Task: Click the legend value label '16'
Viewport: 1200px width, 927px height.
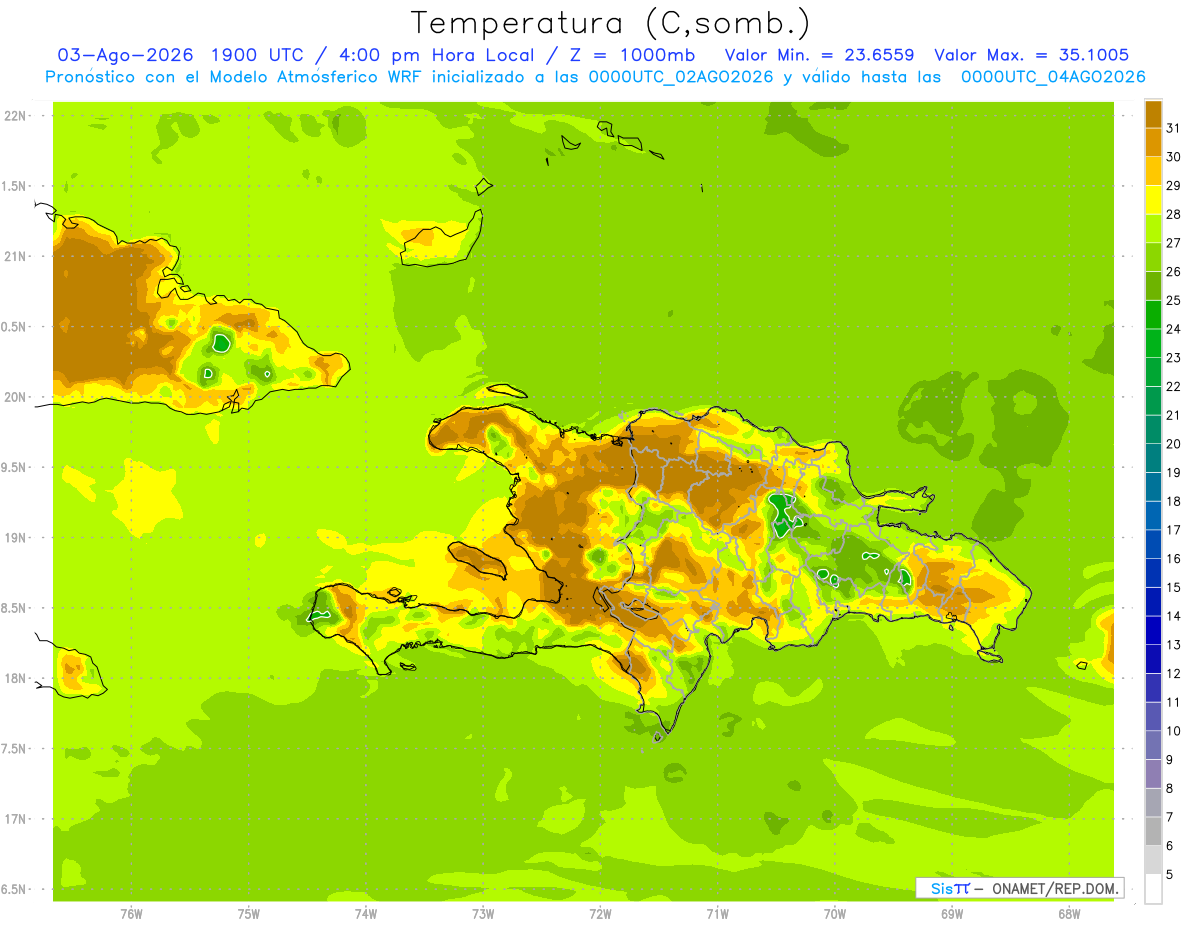Action: pos(1174,559)
